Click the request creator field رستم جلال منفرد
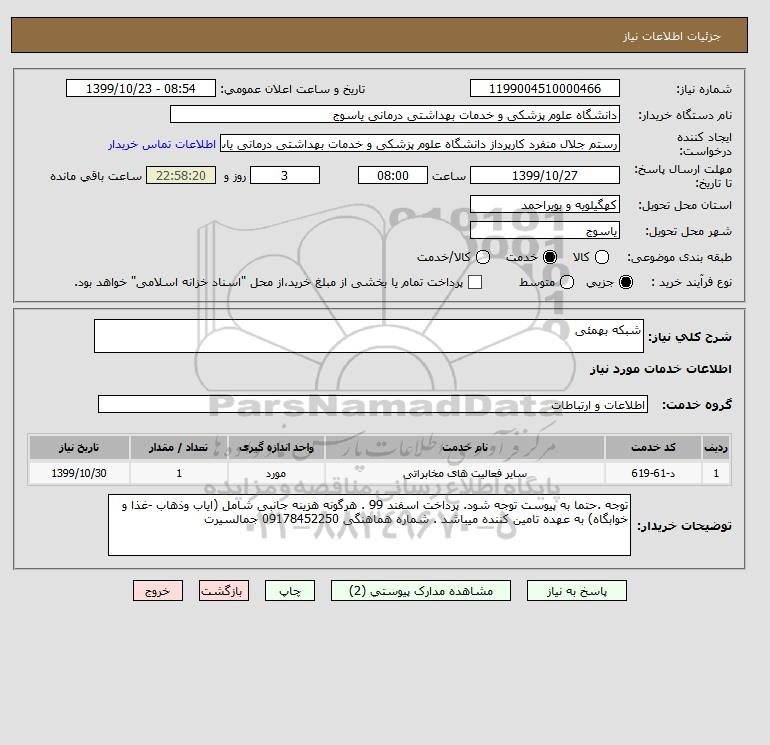770x745 pixels. pyautogui.click(x=420, y=144)
